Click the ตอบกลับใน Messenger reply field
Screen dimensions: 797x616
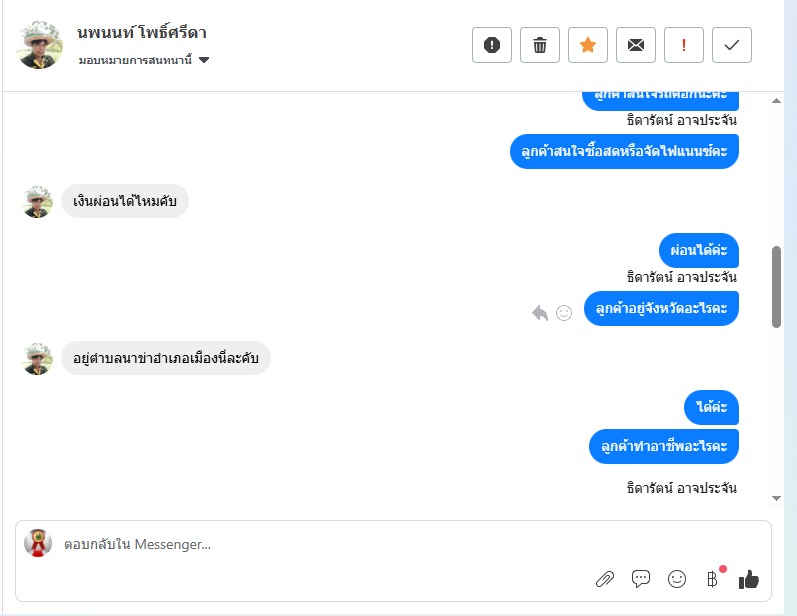300,545
